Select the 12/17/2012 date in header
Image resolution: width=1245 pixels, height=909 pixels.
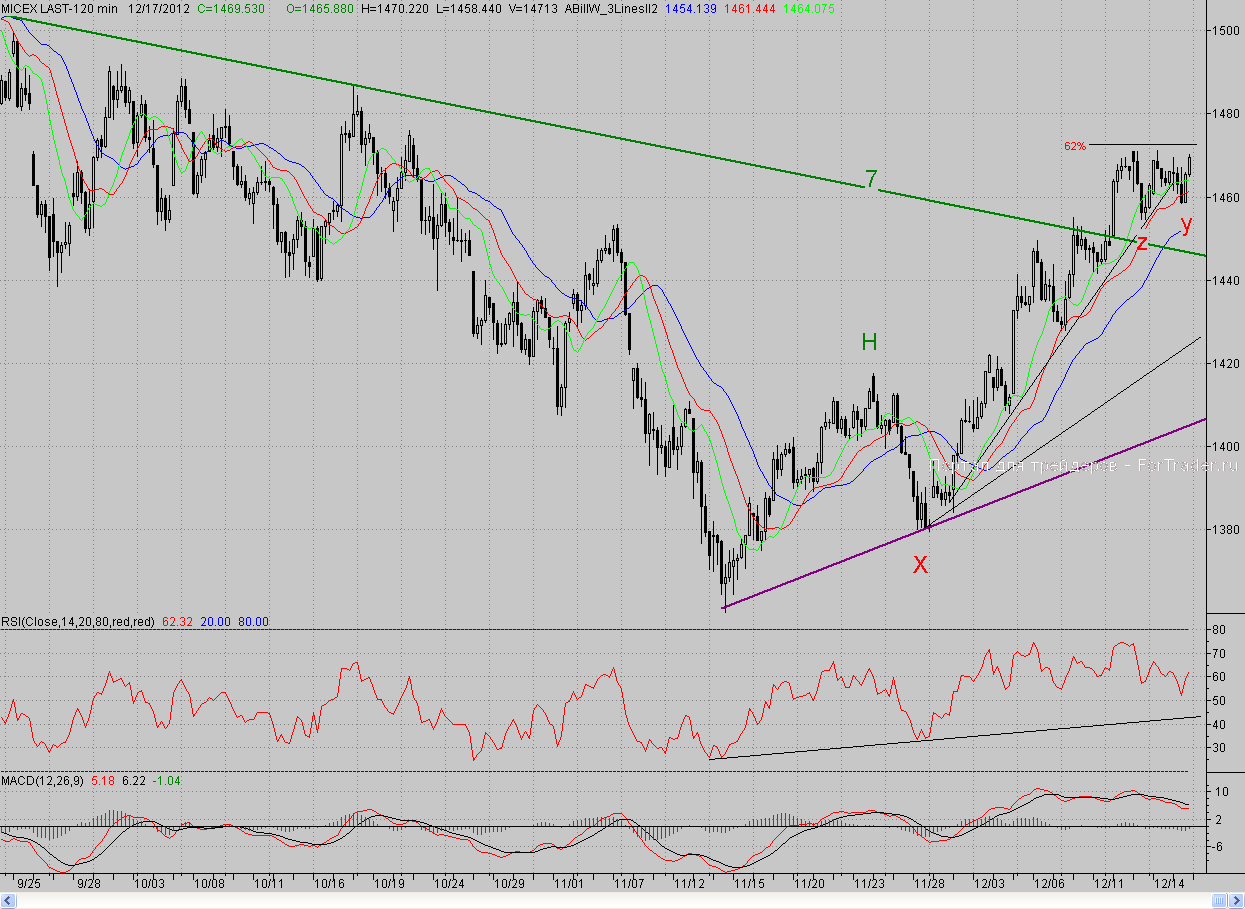click(x=158, y=8)
